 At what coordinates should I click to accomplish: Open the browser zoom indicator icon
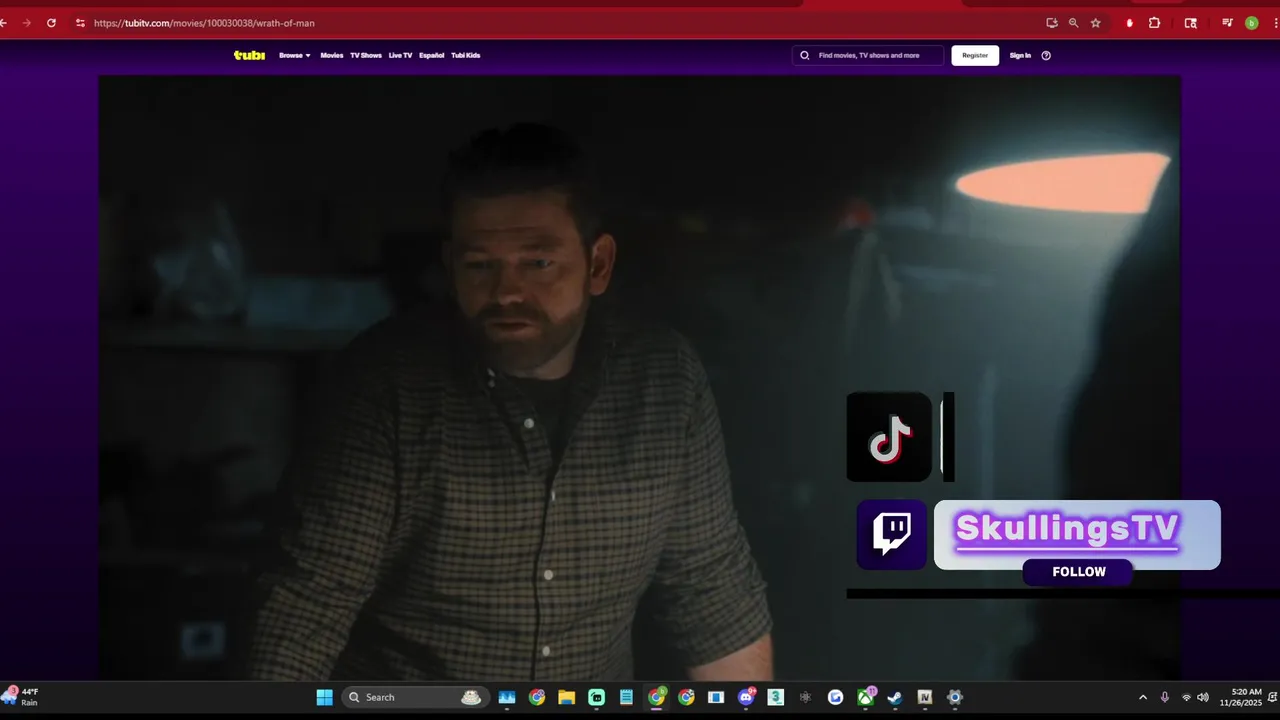(1073, 22)
